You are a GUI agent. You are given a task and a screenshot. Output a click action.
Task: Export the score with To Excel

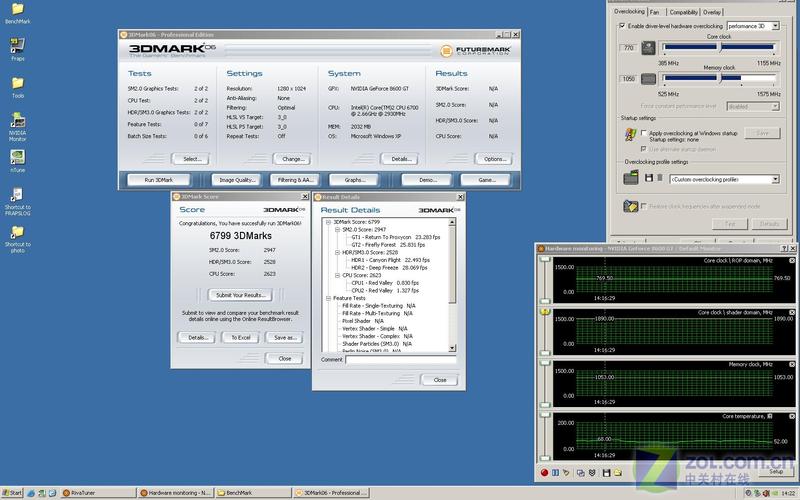tap(241, 337)
